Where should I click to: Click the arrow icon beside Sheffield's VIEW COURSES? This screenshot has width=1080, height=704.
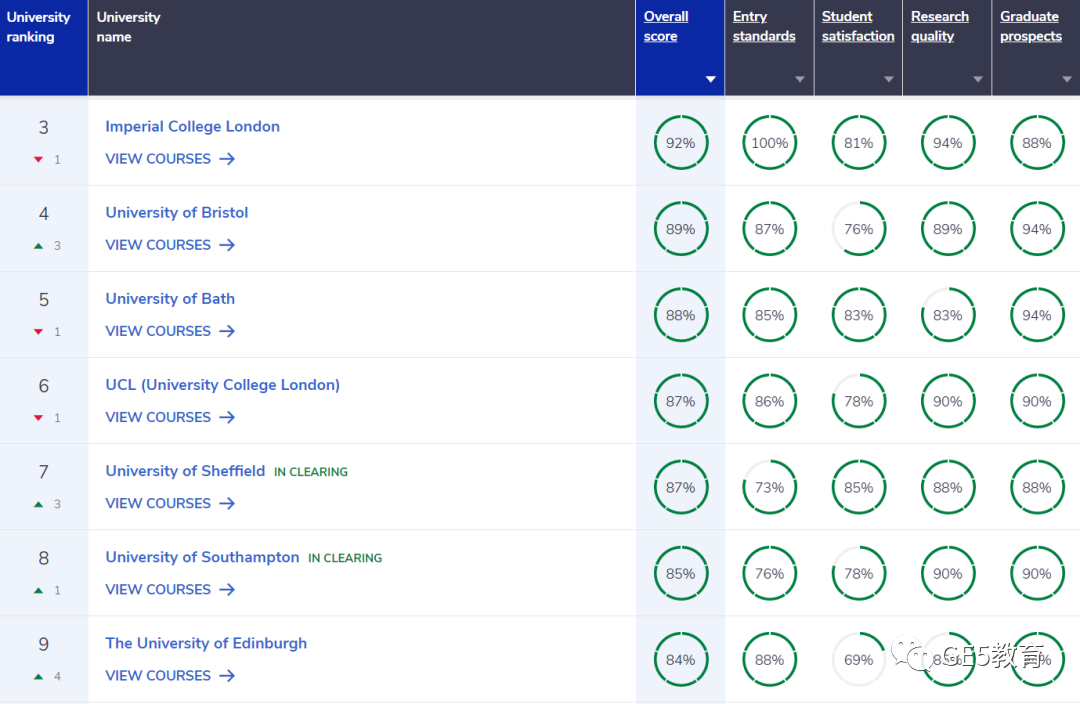click(x=227, y=504)
